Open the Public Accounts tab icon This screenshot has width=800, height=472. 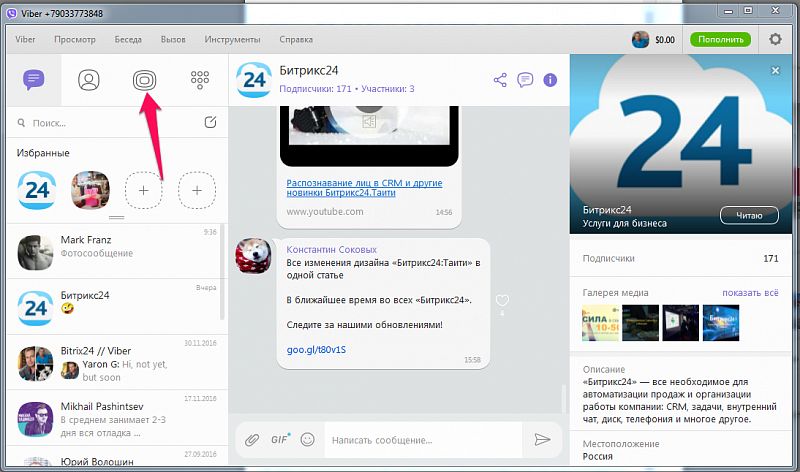(144, 80)
